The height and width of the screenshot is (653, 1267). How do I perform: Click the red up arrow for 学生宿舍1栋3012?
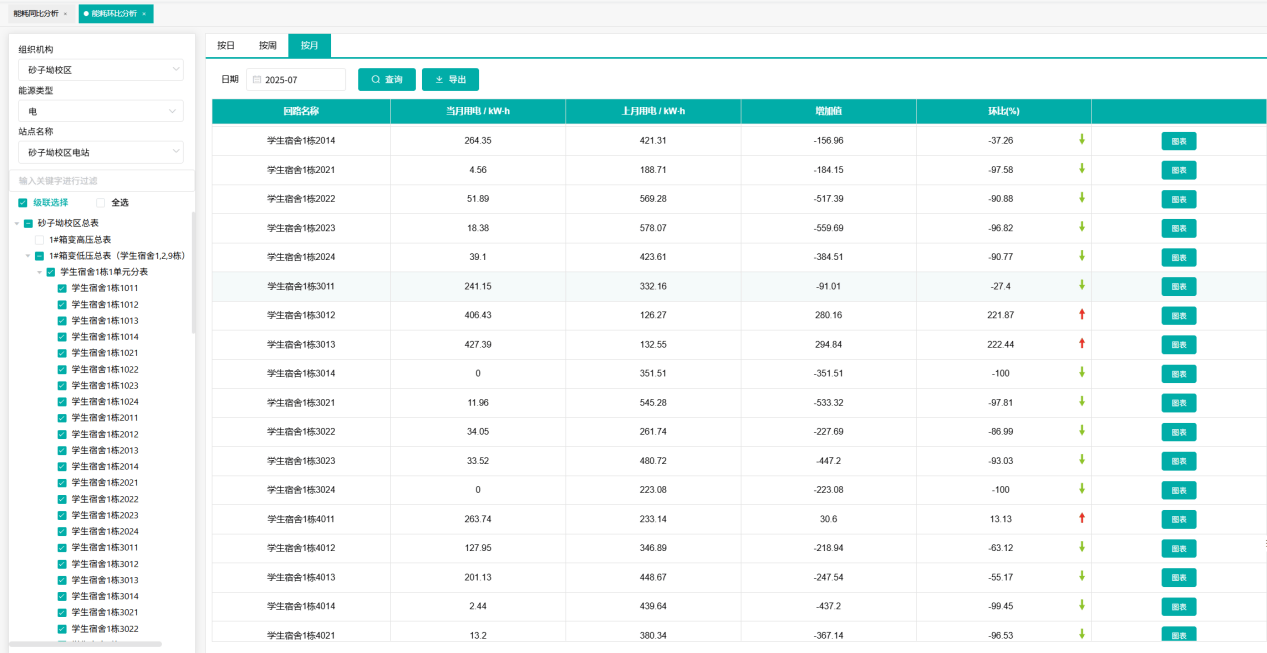[x=1081, y=315]
